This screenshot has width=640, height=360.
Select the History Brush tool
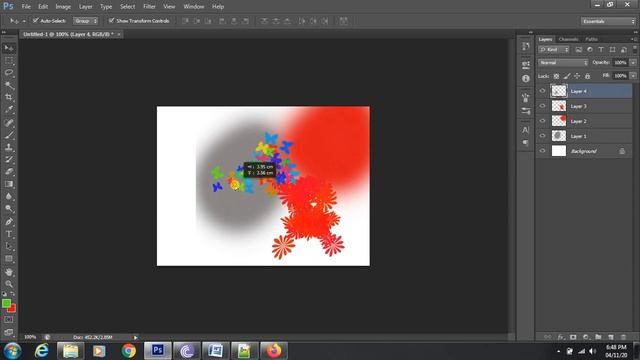tap(9, 160)
